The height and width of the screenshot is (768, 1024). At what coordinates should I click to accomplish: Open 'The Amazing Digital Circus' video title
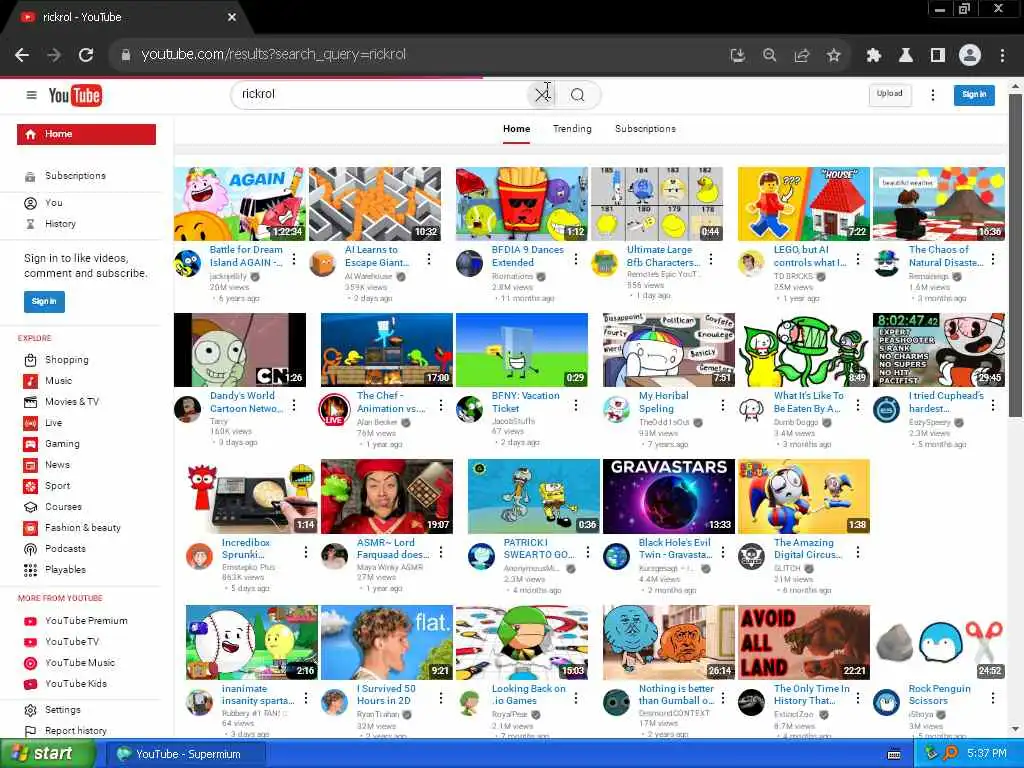[x=808, y=548]
